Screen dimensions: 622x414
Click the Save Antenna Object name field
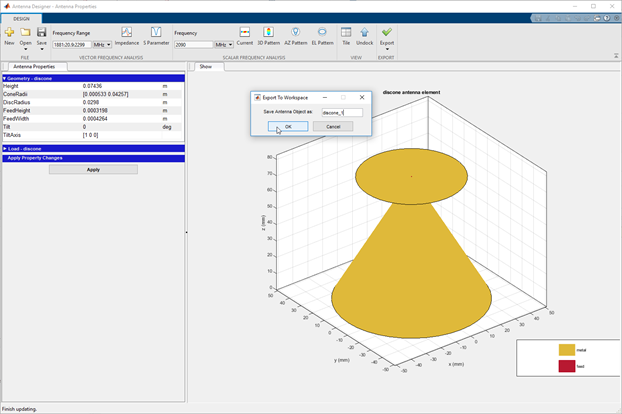tap(341, 112)
